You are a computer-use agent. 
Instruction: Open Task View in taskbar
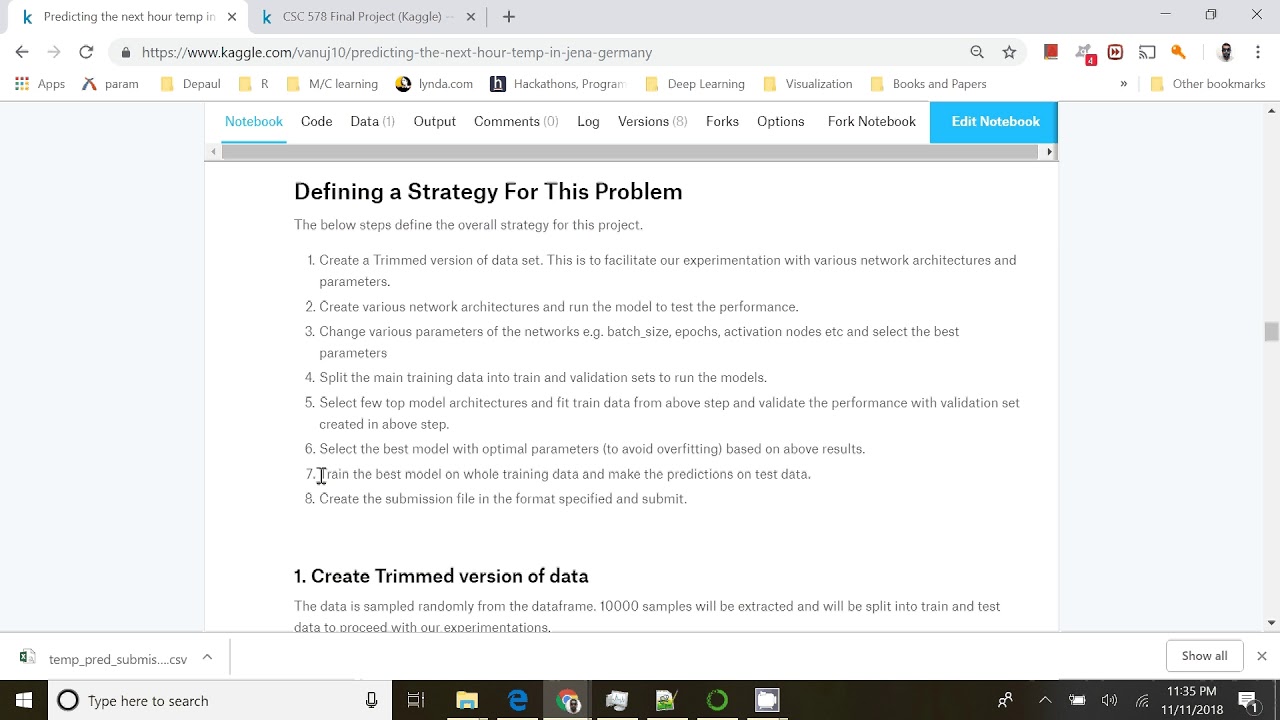pos(416,700)
